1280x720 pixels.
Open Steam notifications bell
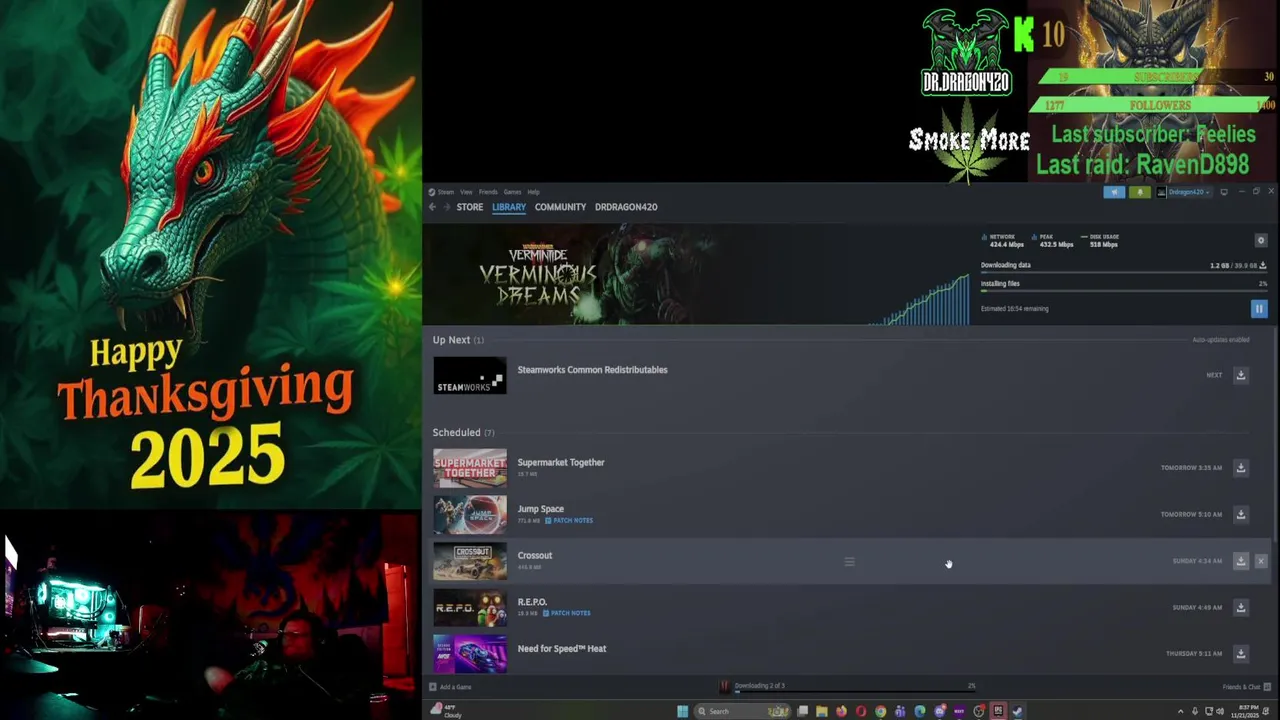tap(1139, 192)
